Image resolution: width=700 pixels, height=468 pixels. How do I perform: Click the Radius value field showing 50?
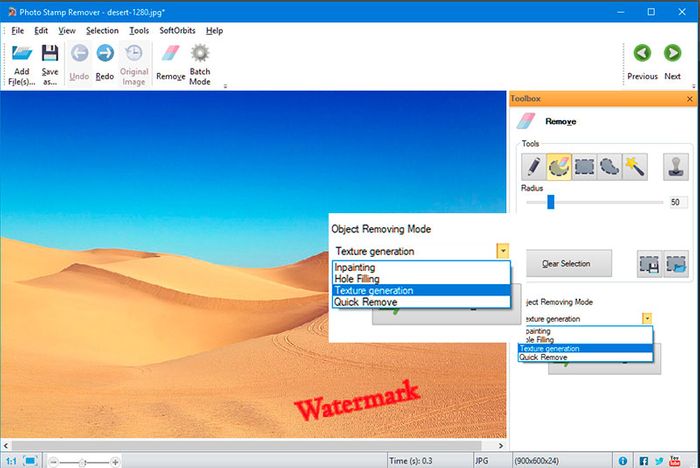pos(678,202)
